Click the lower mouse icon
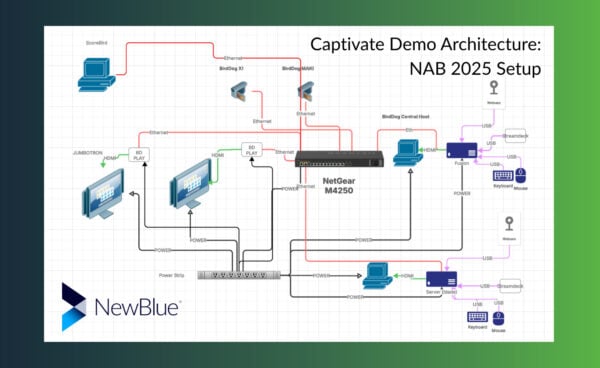Image resolution: width=600 pixels, height=368 pixels. tap(498, 319)
